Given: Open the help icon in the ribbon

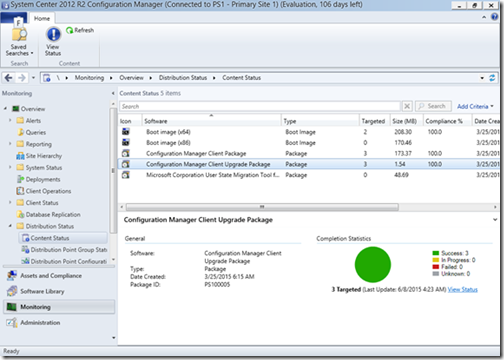Looking at the screenshot, I should click(x=495, y=17).
